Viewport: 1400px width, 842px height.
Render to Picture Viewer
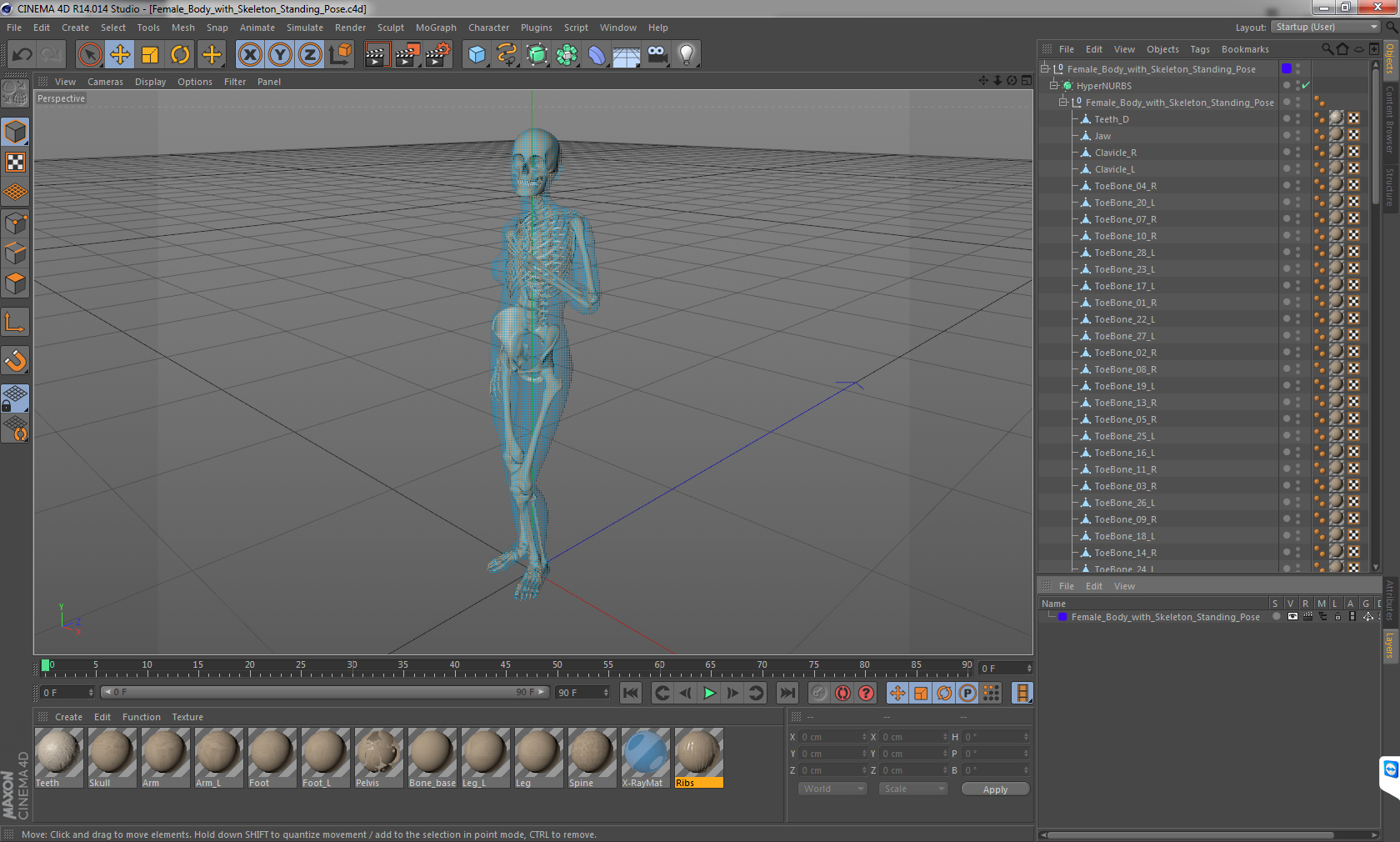[x=407, y=55]
